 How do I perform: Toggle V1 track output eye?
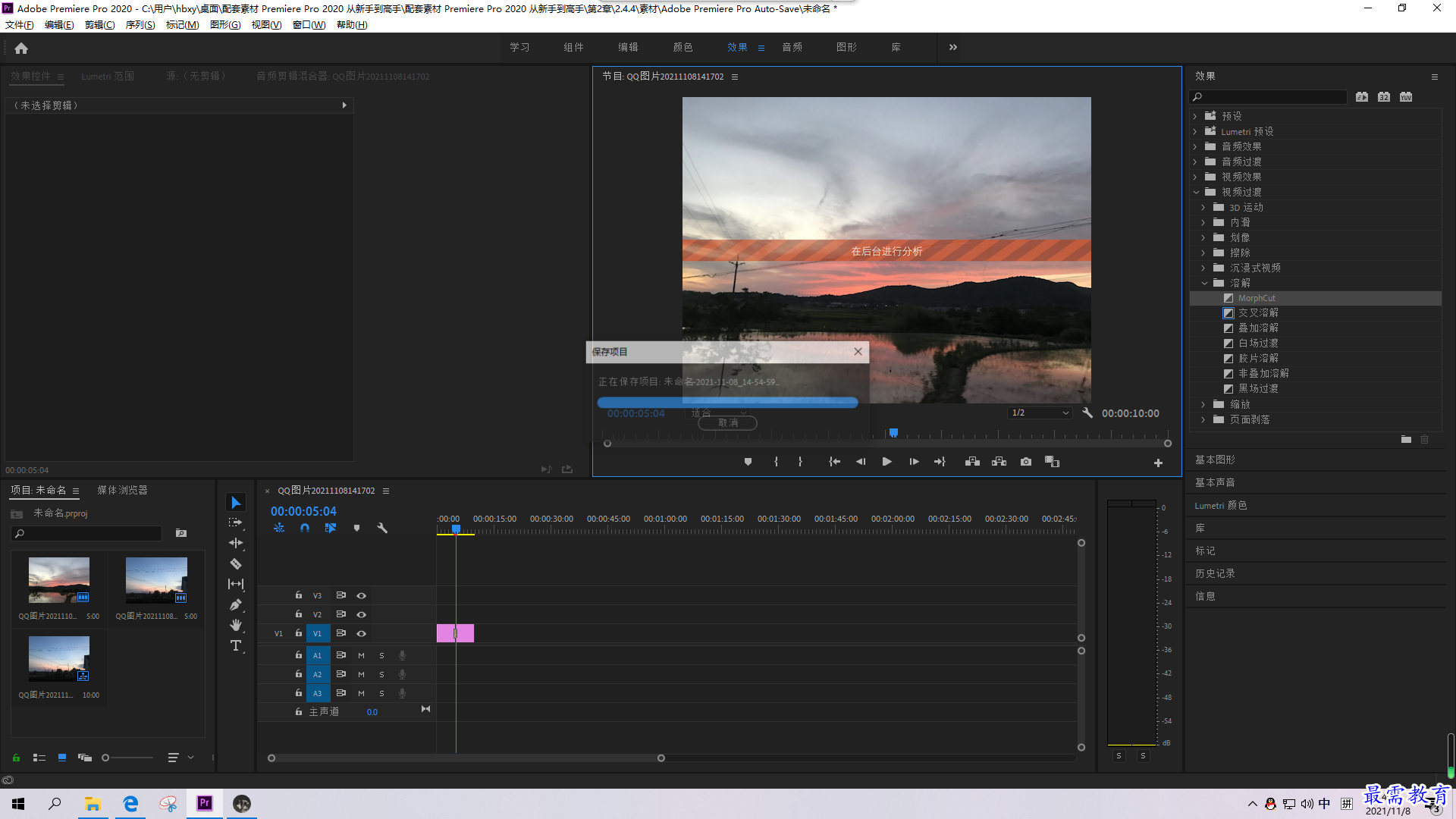(362, 633)
